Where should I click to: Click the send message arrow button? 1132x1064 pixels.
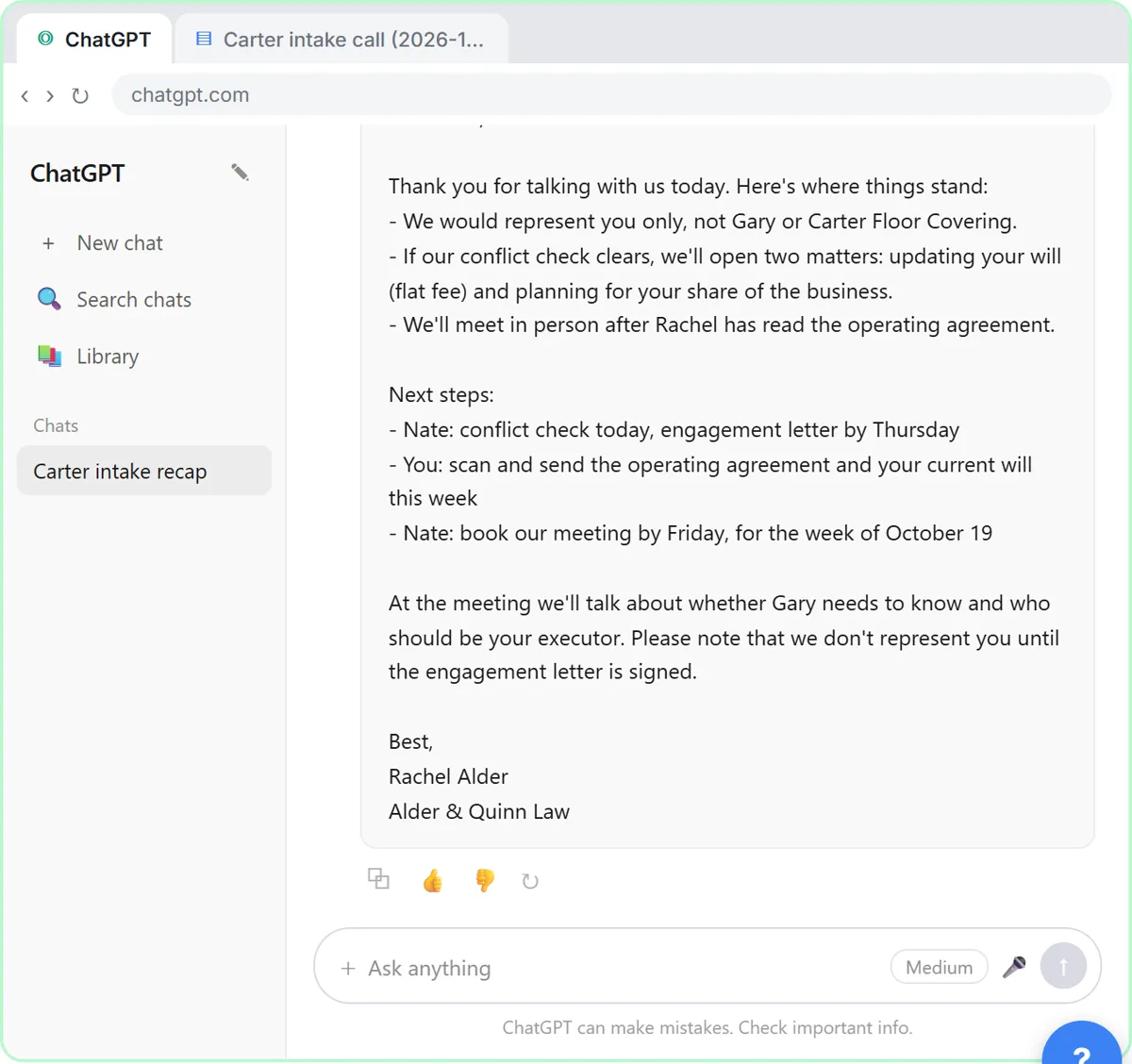pyautogui.click(x=1063, y=966)
